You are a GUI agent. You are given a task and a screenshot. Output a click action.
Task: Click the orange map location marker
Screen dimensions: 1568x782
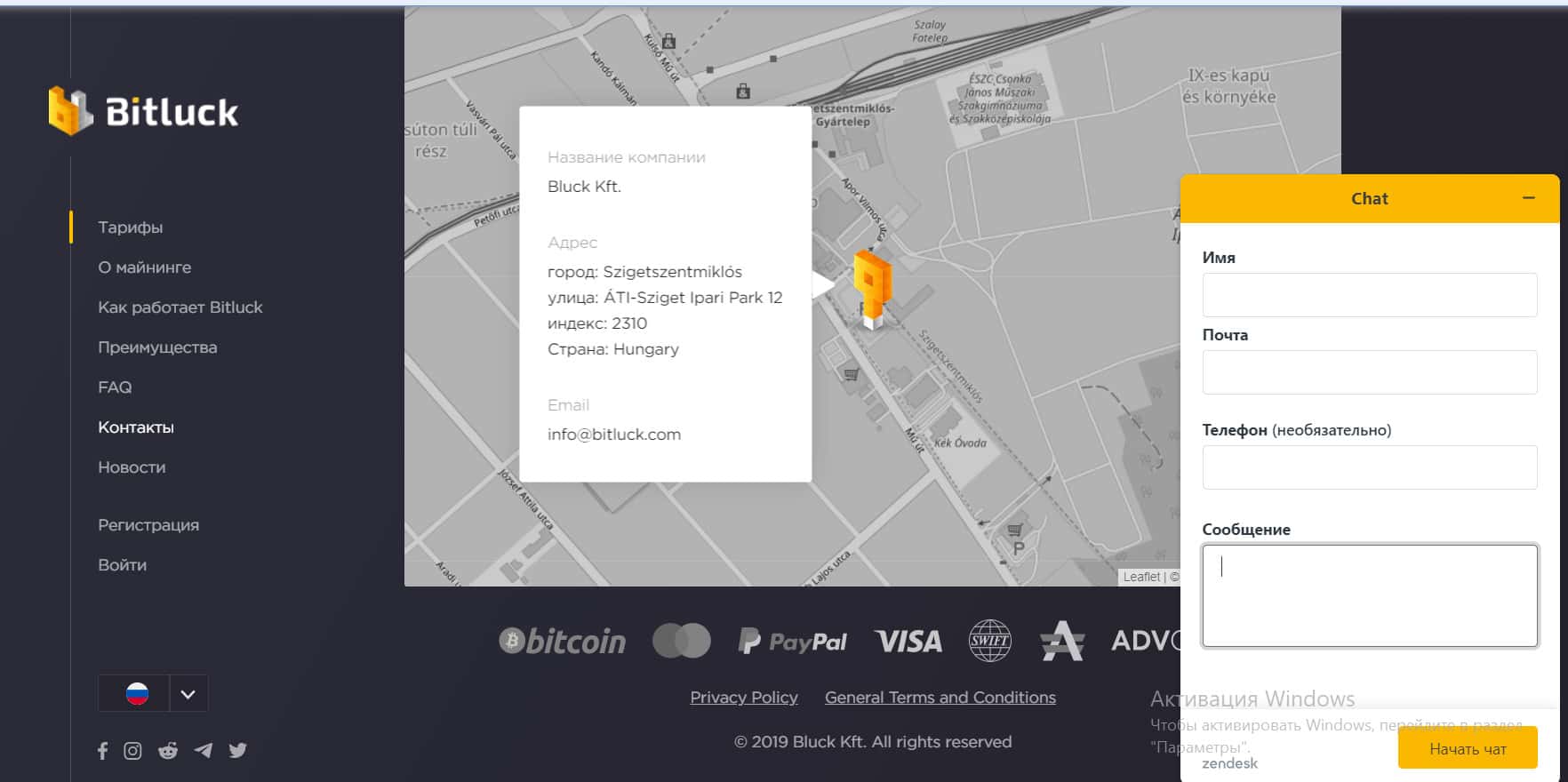[x=872, y=286]
